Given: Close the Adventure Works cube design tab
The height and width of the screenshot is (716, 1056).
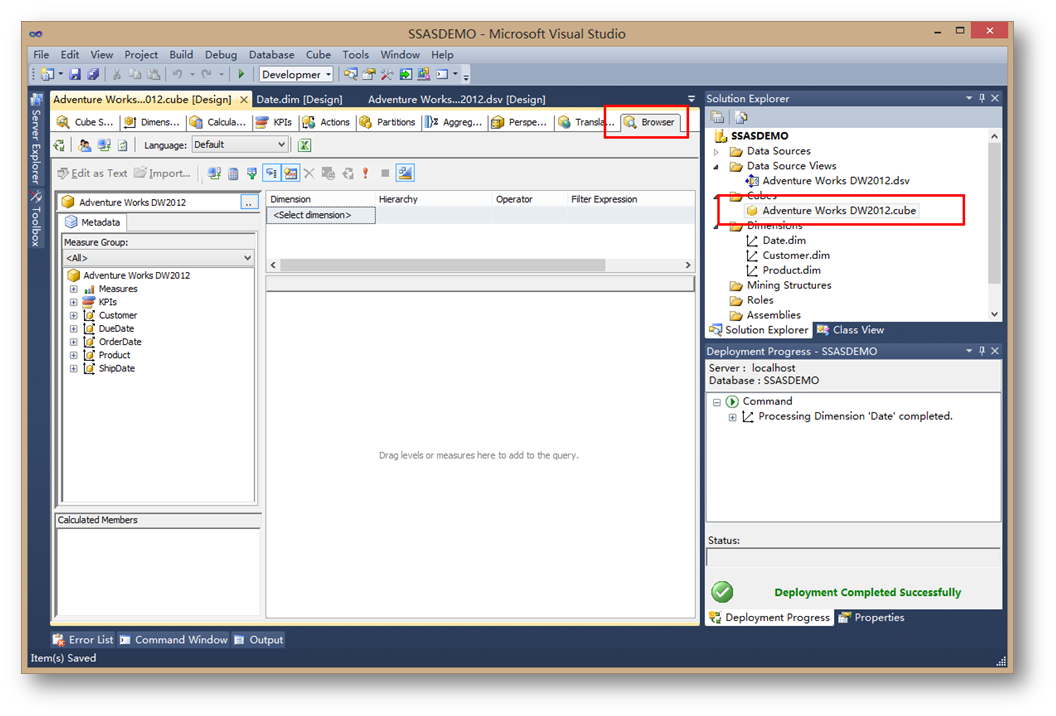Looking at the screenshot, I should point(244,100).
